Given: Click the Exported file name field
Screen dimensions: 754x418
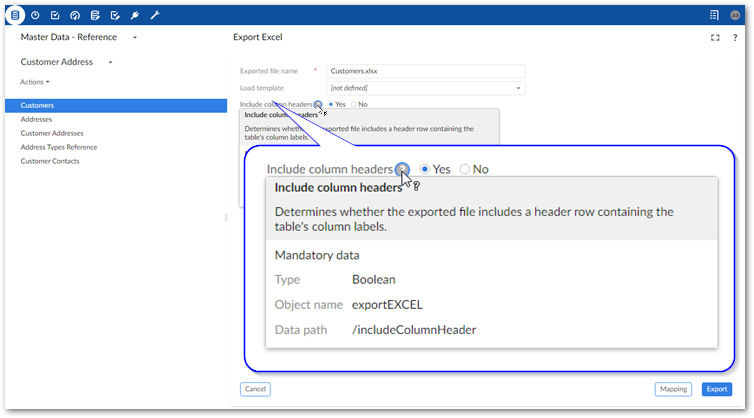Looking at the screenshot, I should (426, 71).
